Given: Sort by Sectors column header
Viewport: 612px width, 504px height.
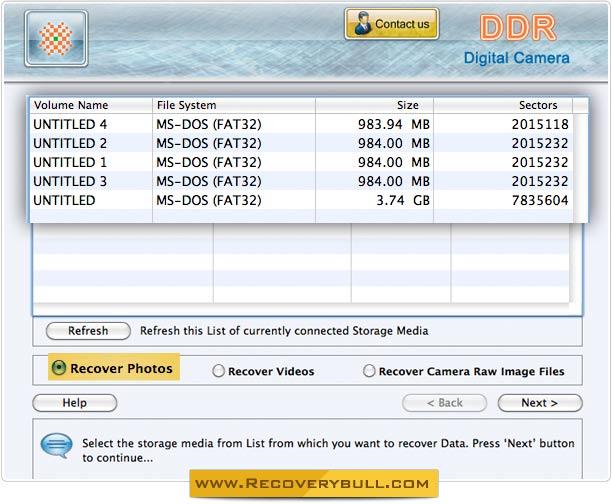Looking at the screenshot, I should (503, 105).
